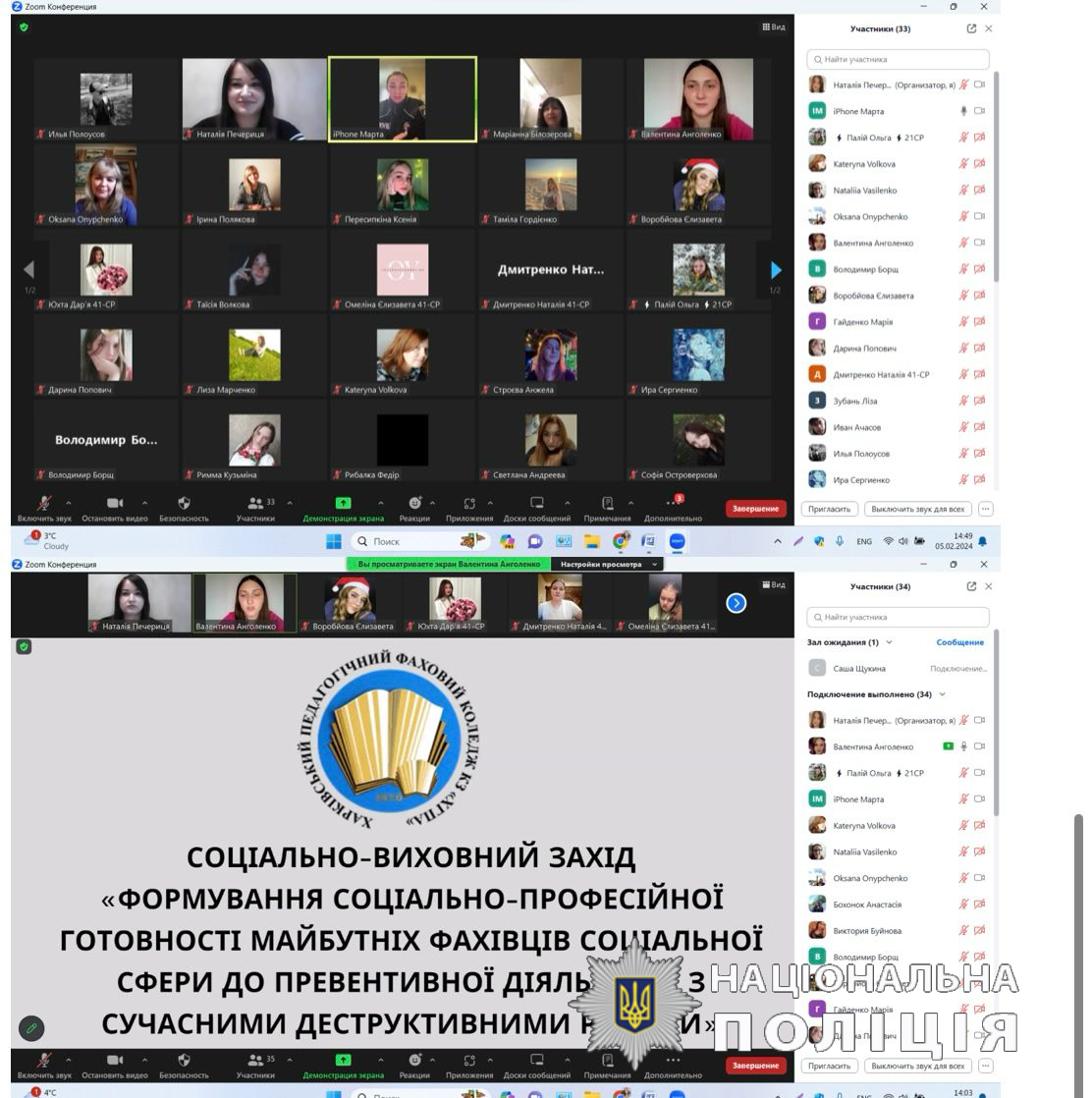
Task: Go to previous gallery page with gray arrow
Action: [x=28, y=270]
